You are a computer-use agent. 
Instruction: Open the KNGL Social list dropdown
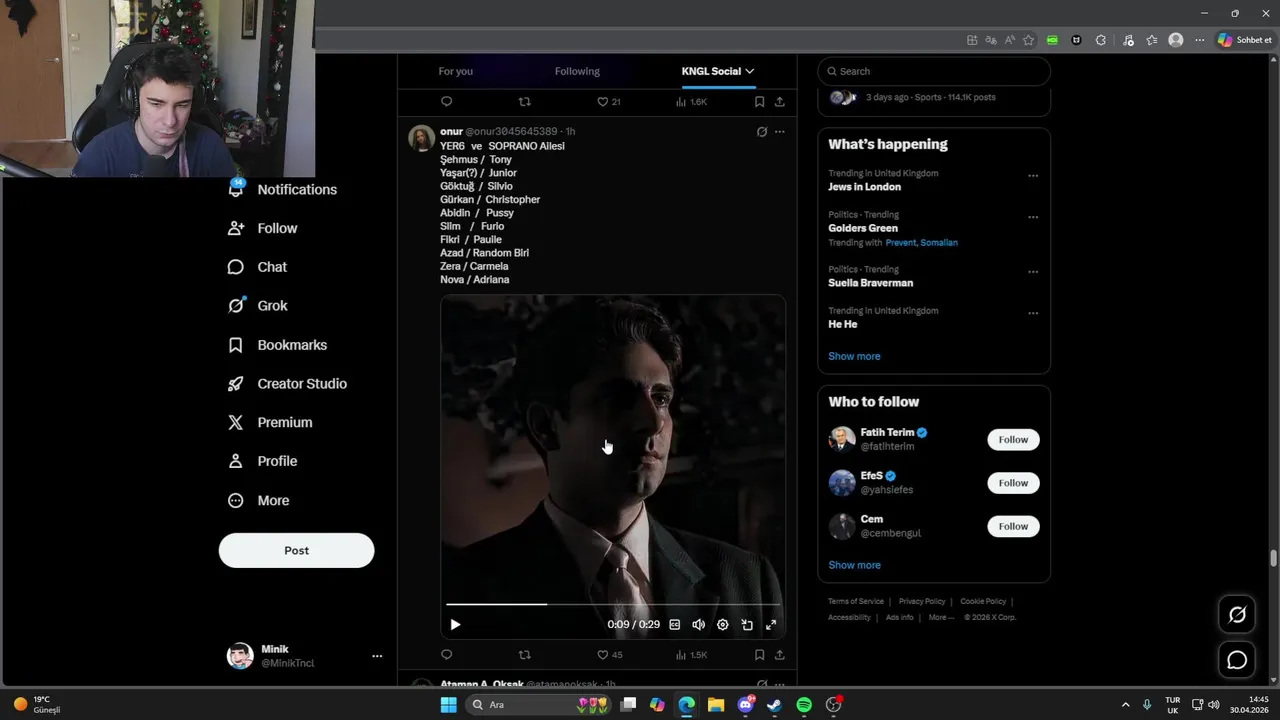718,71
